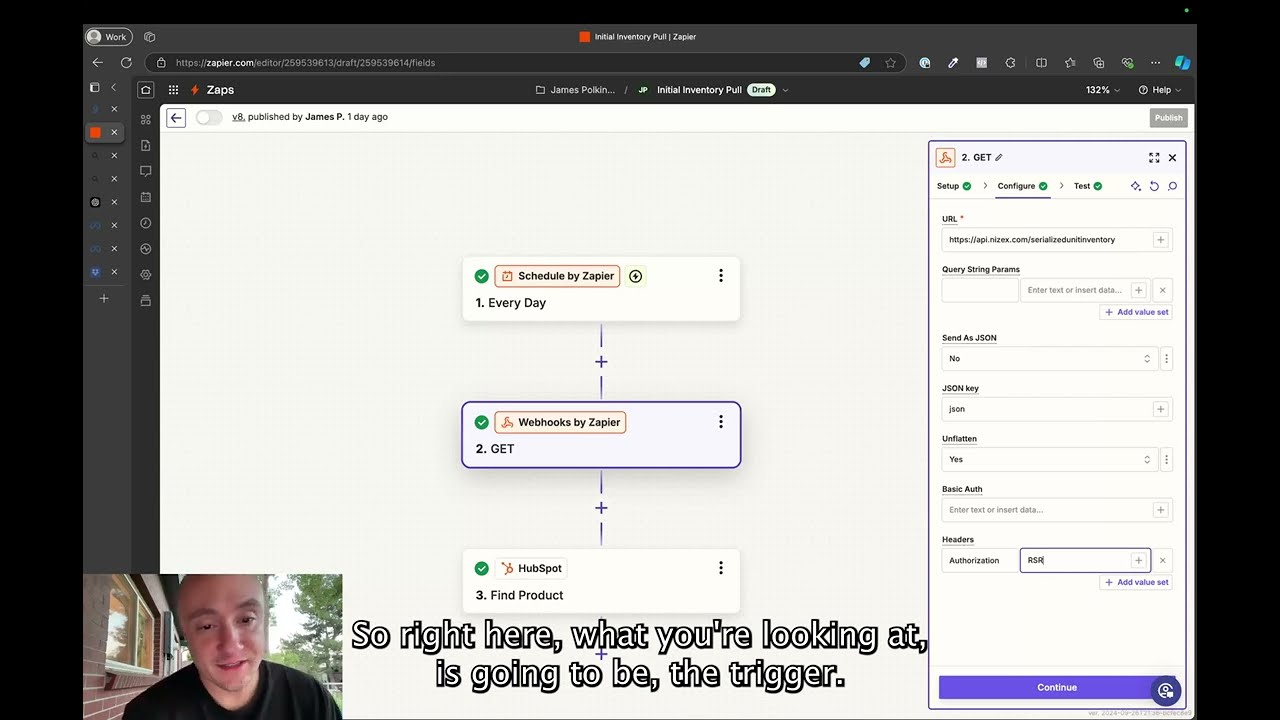Open the three-dots menu beside Send As JSON

point(1166,358)
